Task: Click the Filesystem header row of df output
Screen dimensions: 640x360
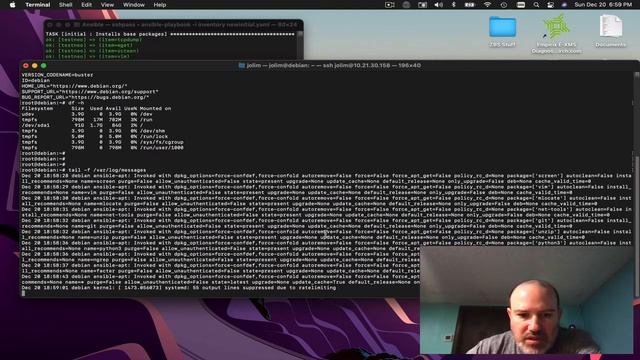Action: 96,109
